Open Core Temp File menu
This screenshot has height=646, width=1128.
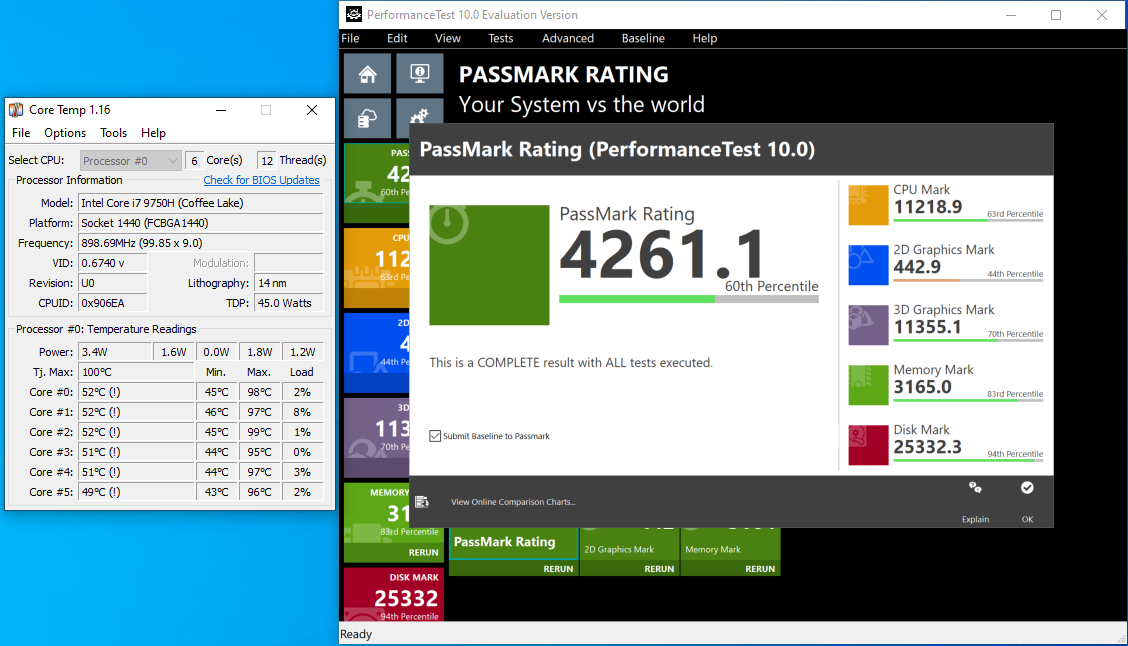point(21,132)
